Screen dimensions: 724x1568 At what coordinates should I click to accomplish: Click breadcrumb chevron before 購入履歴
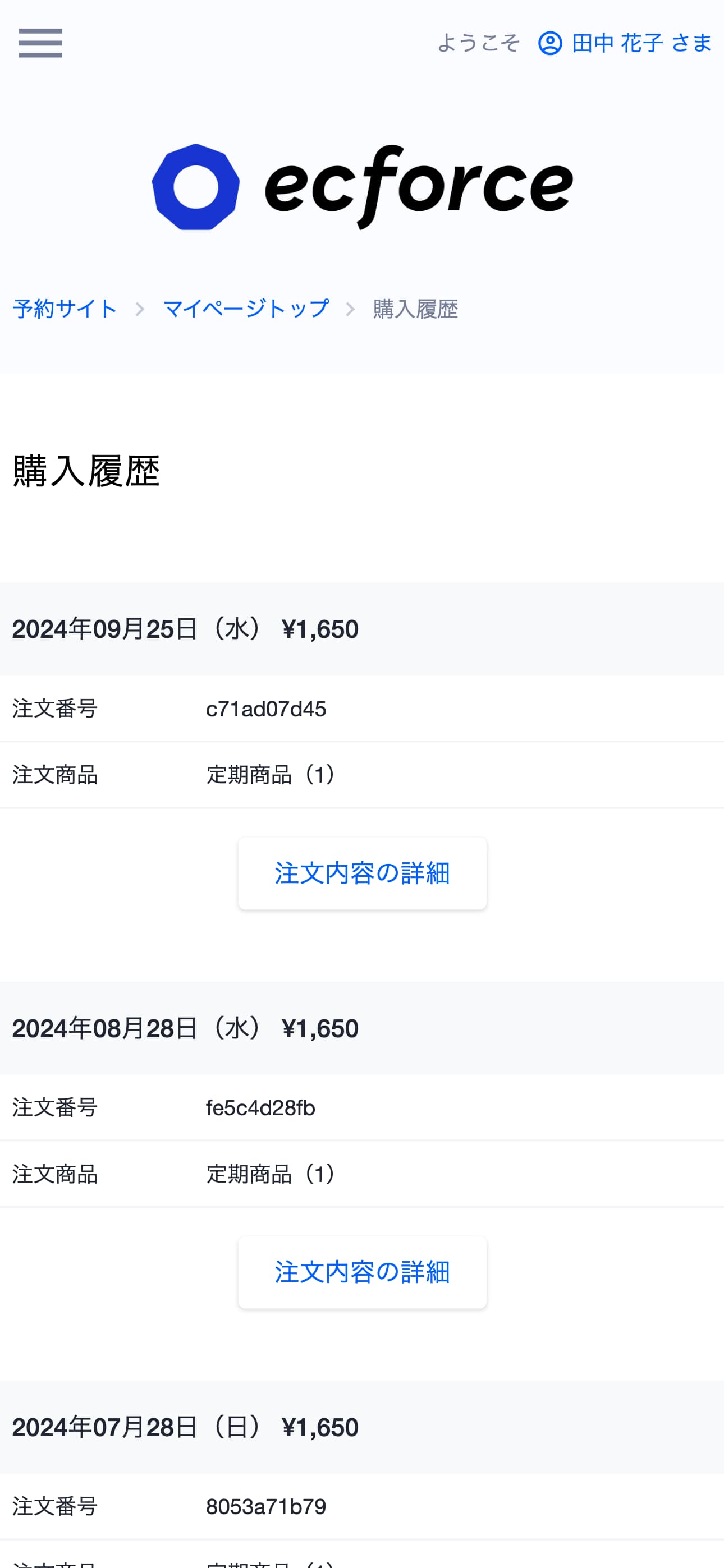[350, 309]
